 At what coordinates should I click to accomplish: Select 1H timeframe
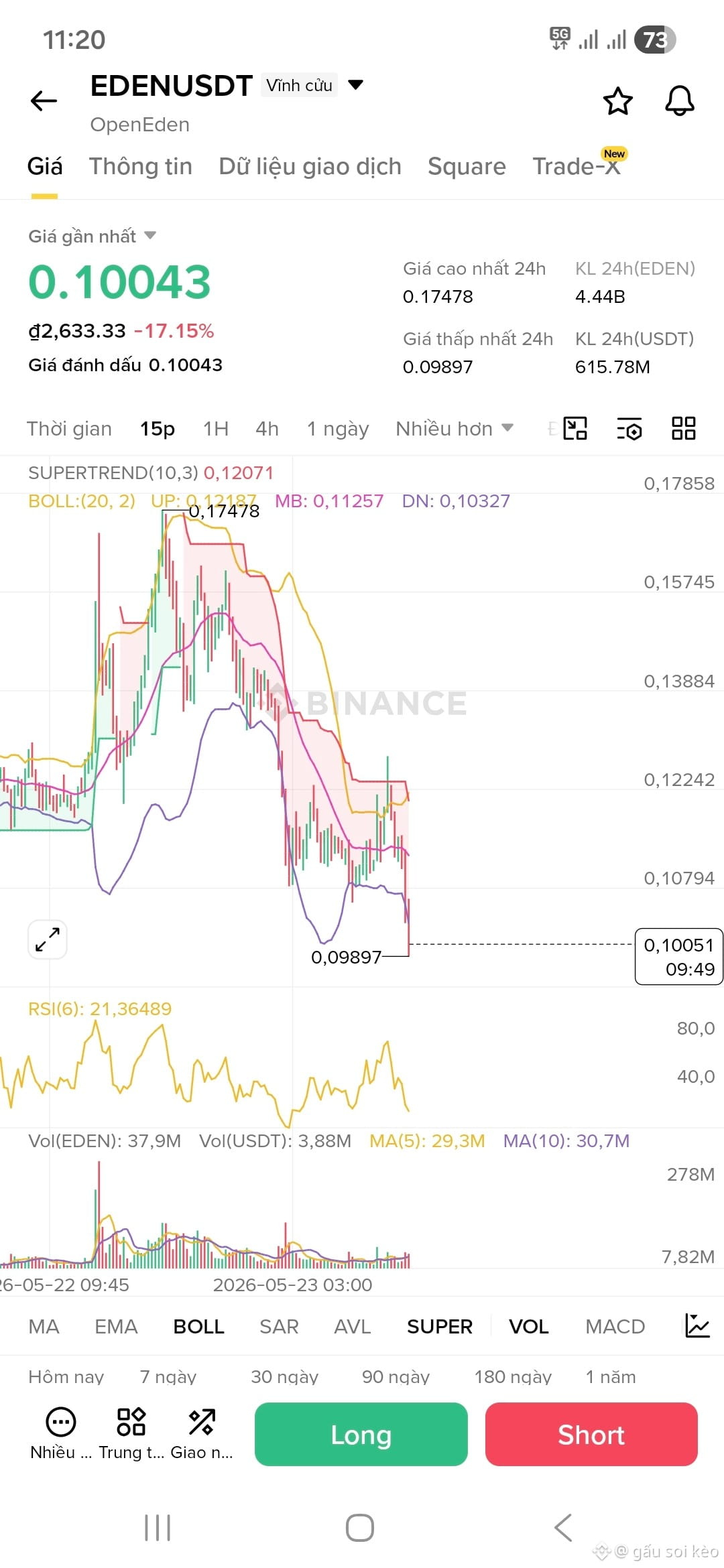point(216,428)
